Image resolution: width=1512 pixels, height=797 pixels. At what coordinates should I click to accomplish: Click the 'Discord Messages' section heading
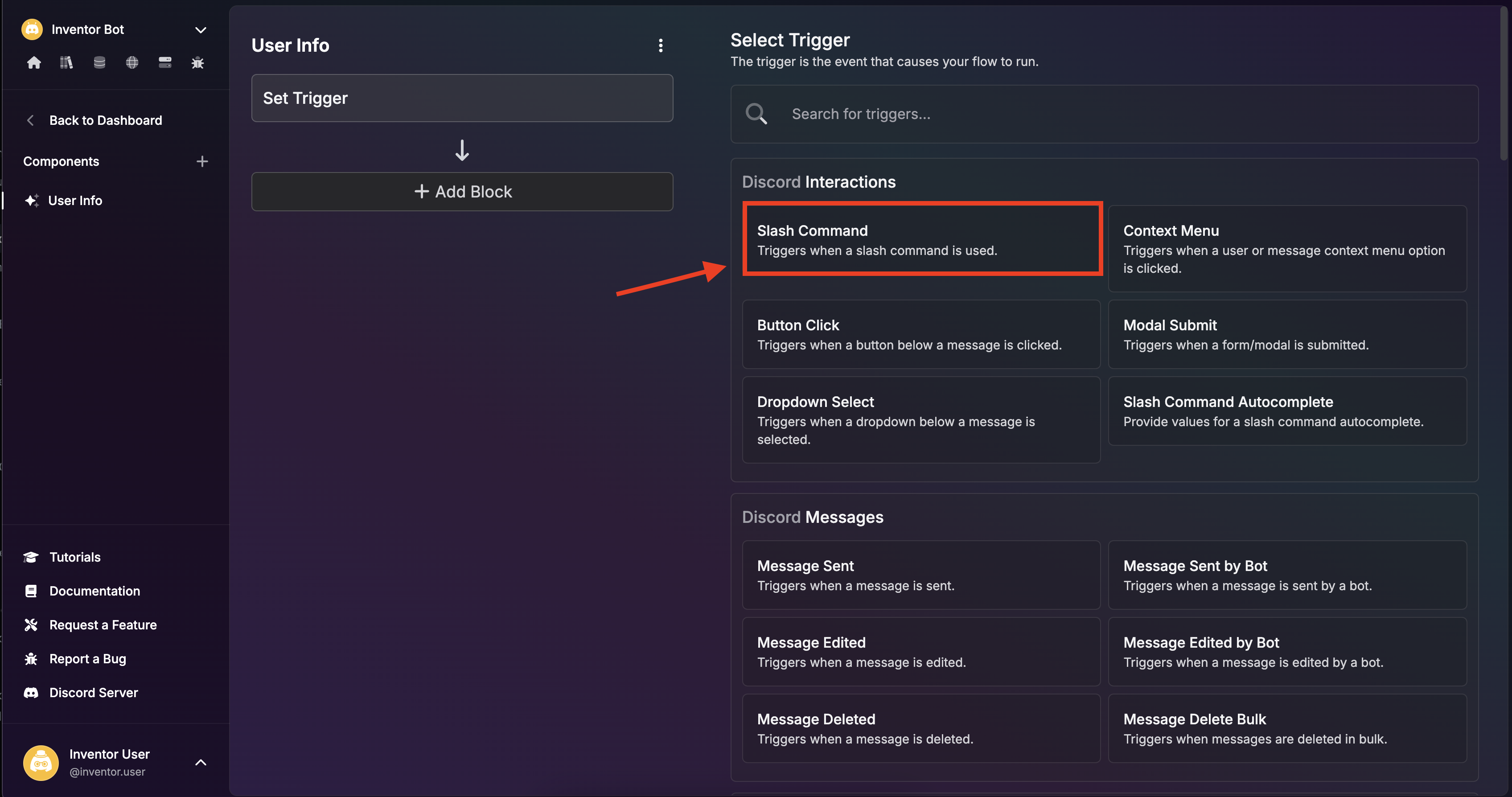812,517
